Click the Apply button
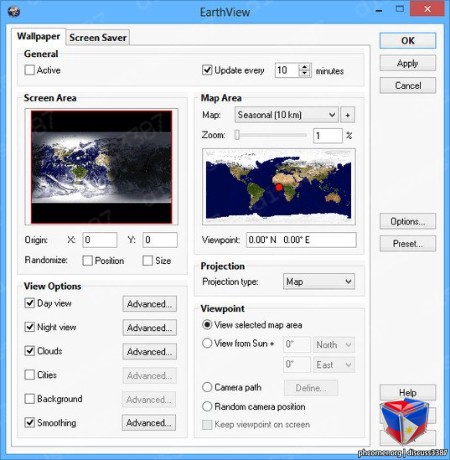The width and height of the screenshot is (450, 460). point(408,63)
